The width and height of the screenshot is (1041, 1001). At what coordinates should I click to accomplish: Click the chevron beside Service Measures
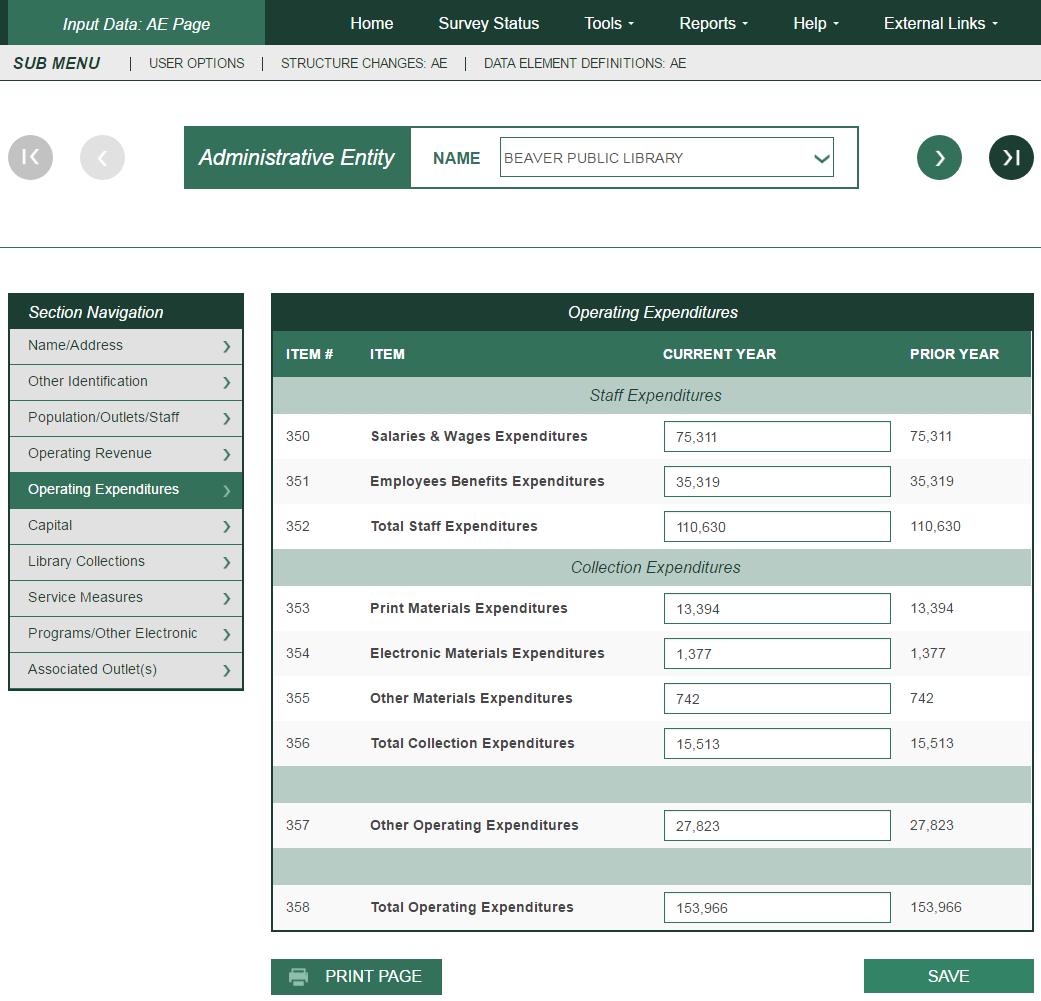point(227,598)
